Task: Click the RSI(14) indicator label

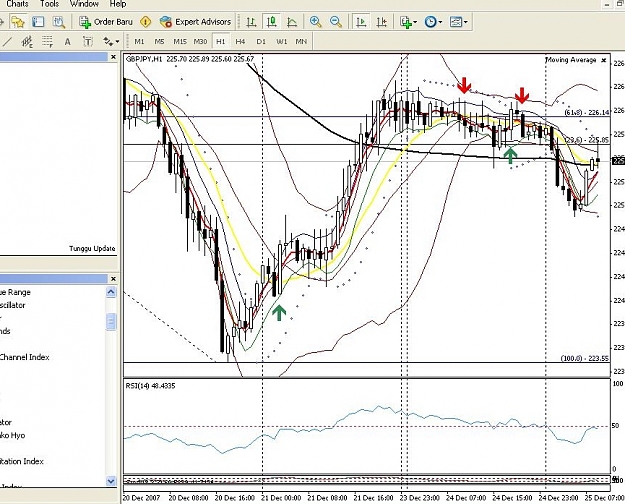Action: click(x=150, y=386)
